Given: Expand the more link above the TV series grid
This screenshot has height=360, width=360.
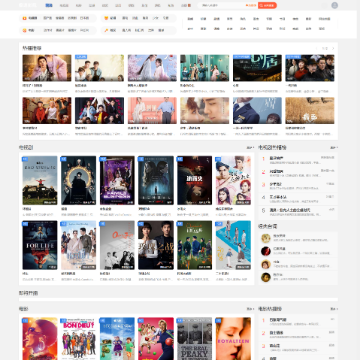Looking at the screenshot, I should tap(250, 147).
